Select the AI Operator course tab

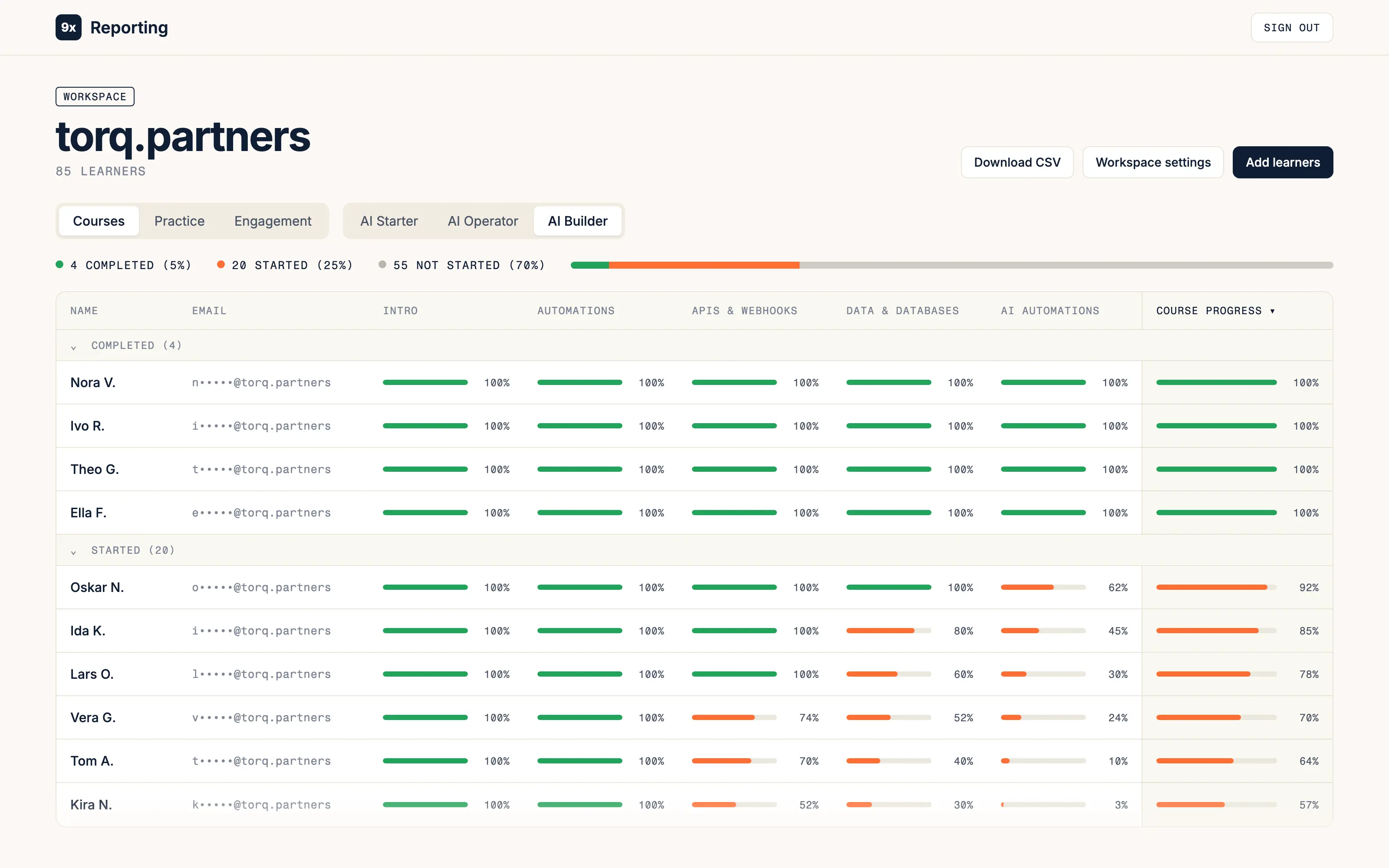[483, 221]
